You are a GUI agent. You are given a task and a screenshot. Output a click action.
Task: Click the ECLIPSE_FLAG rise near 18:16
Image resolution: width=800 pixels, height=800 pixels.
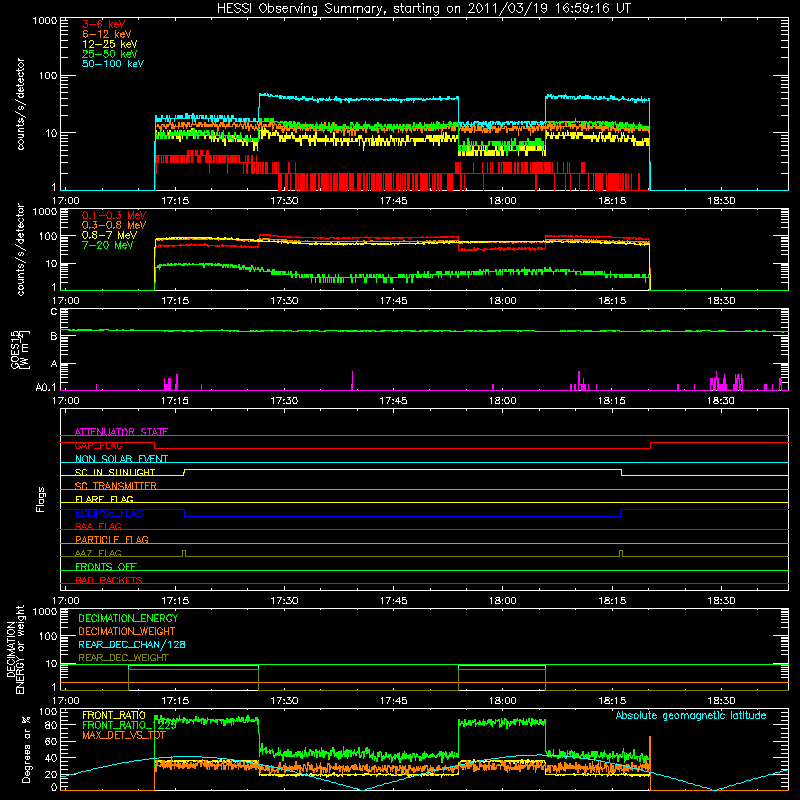tap(621, 513)
